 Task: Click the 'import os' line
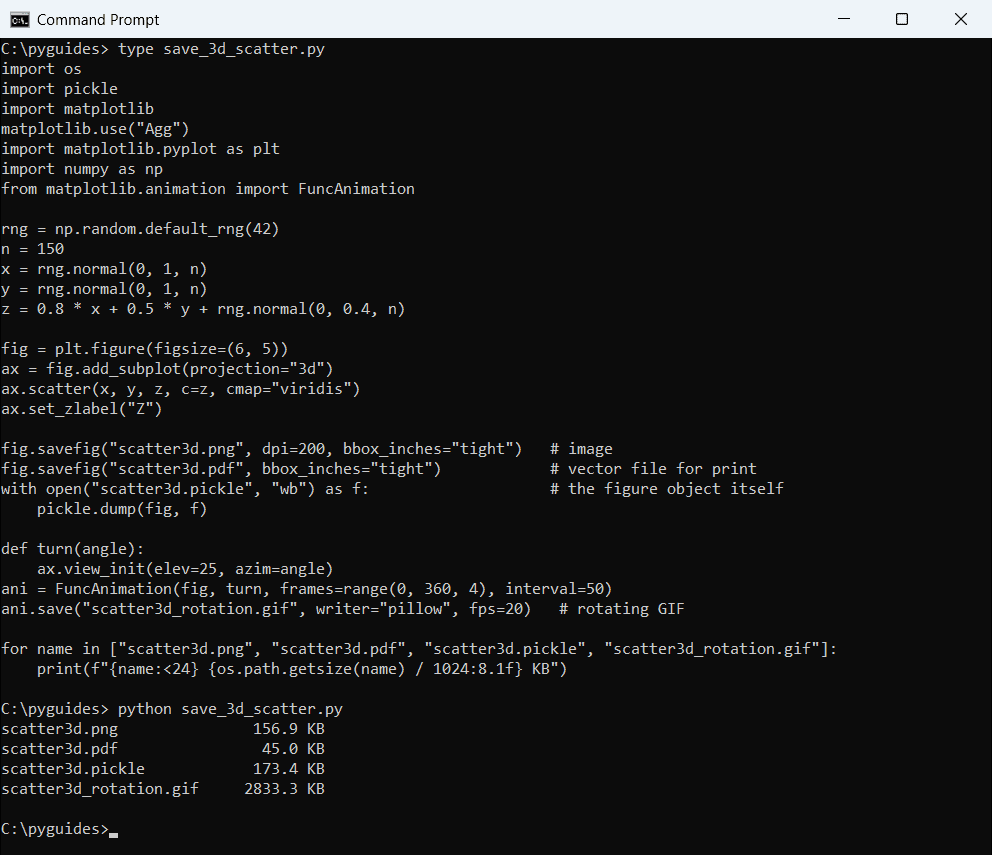(41, 69)
